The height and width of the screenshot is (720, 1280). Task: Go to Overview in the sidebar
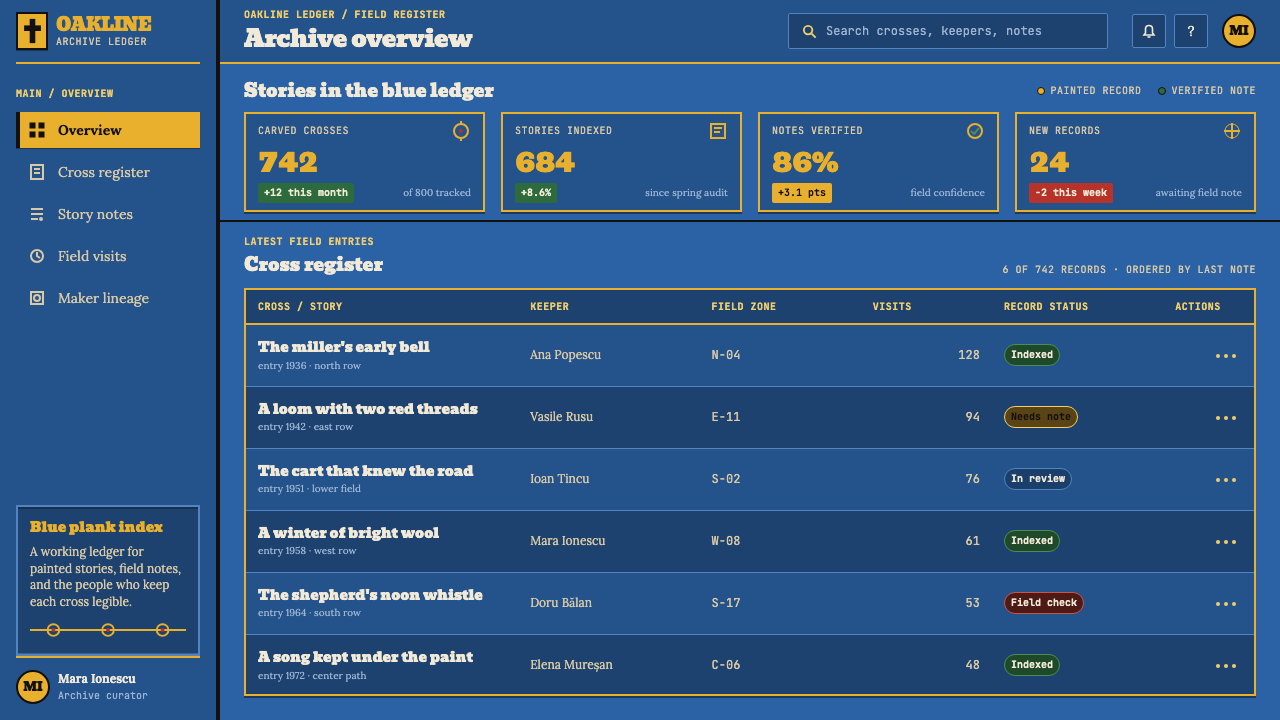tap(108, 130)
